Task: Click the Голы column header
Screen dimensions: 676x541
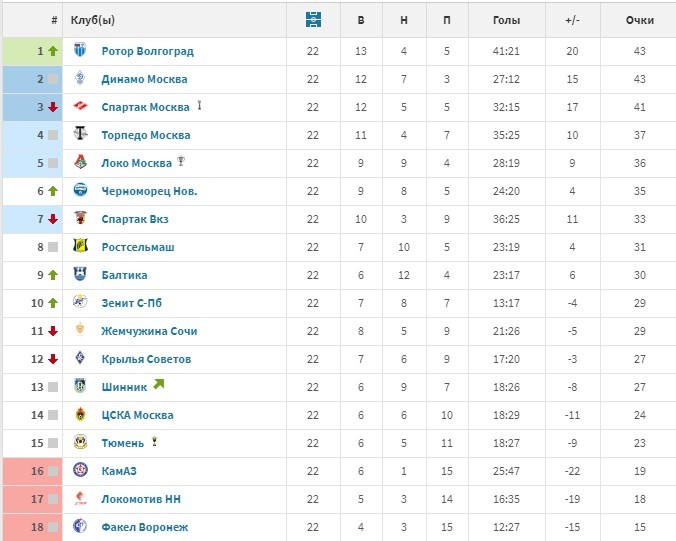Action: [507, 20]
